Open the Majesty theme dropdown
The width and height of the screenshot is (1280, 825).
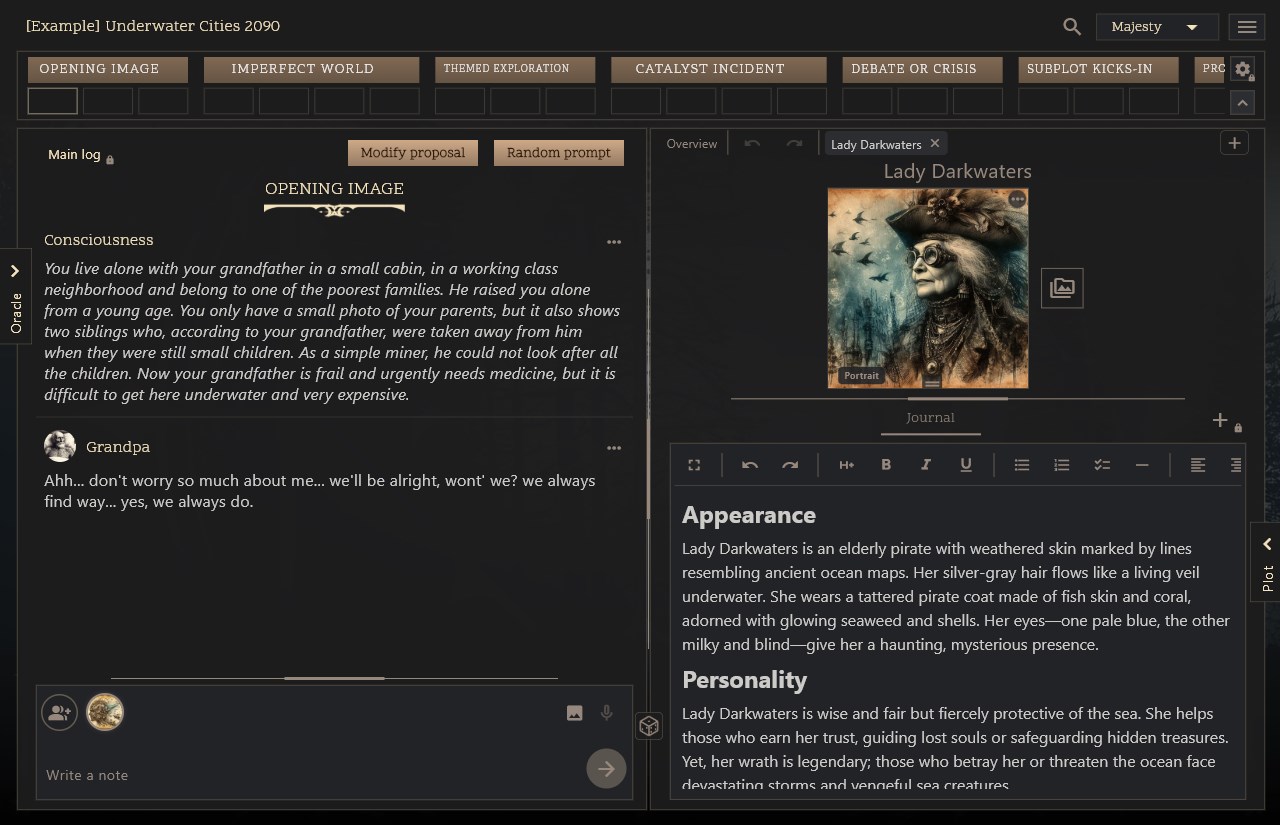[x=1157, y=27]
